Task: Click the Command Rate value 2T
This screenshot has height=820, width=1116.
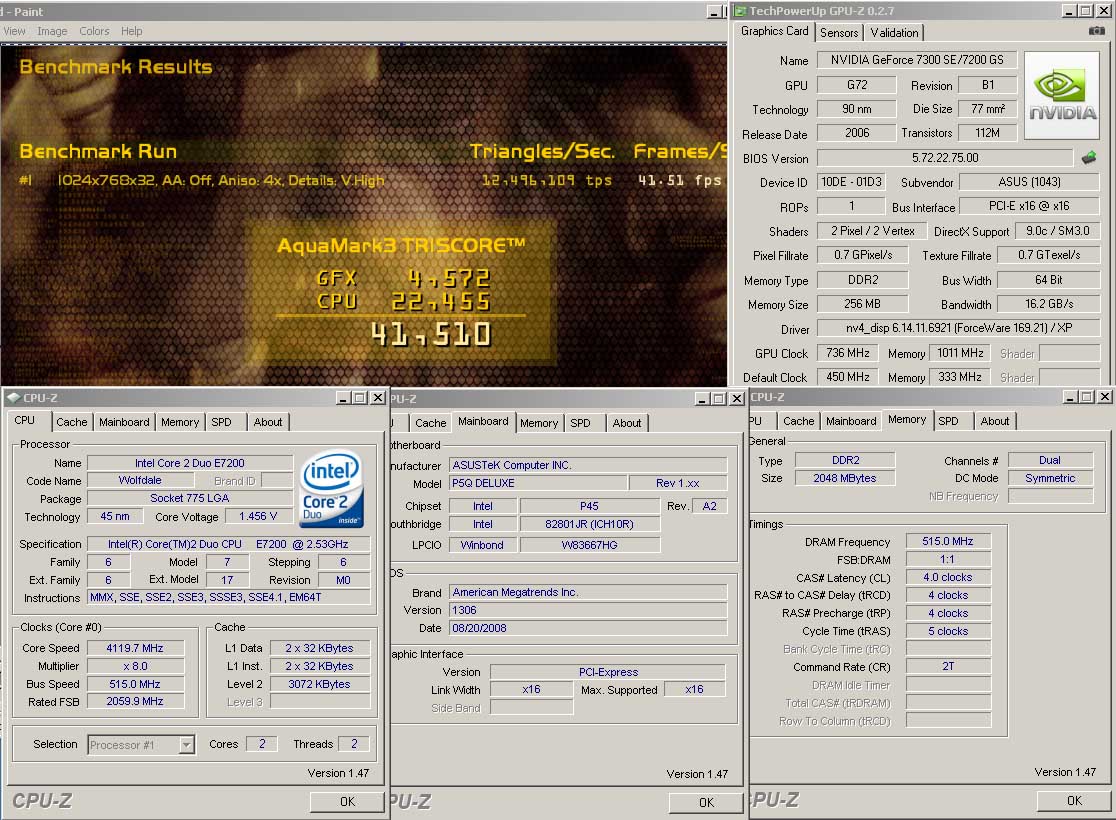Action: click(x=947, y=667)
